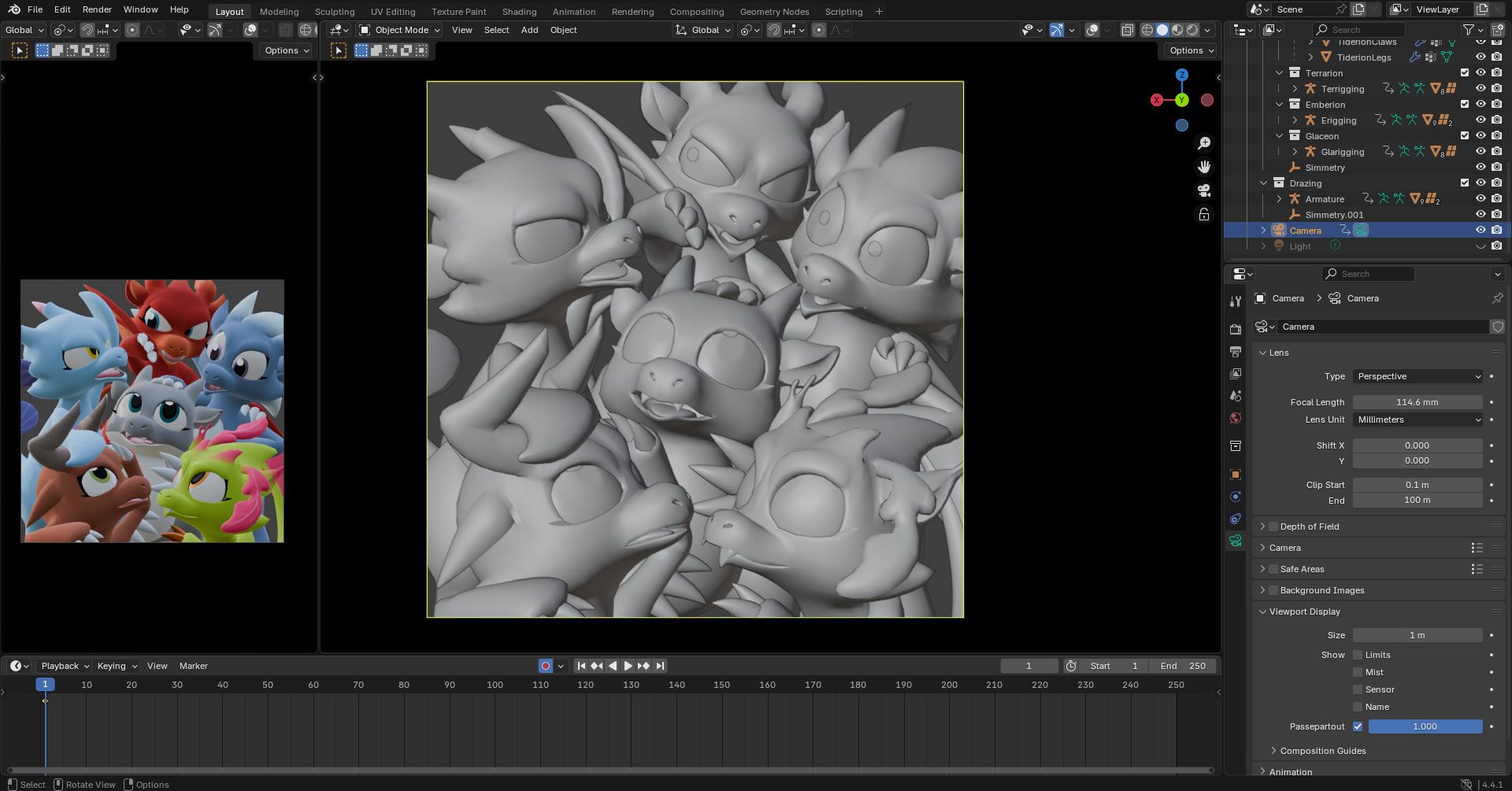The height and width of the screenshot is (791, 1512).
Task: Pin the properties editor context
Action: tap(1497, 298)
